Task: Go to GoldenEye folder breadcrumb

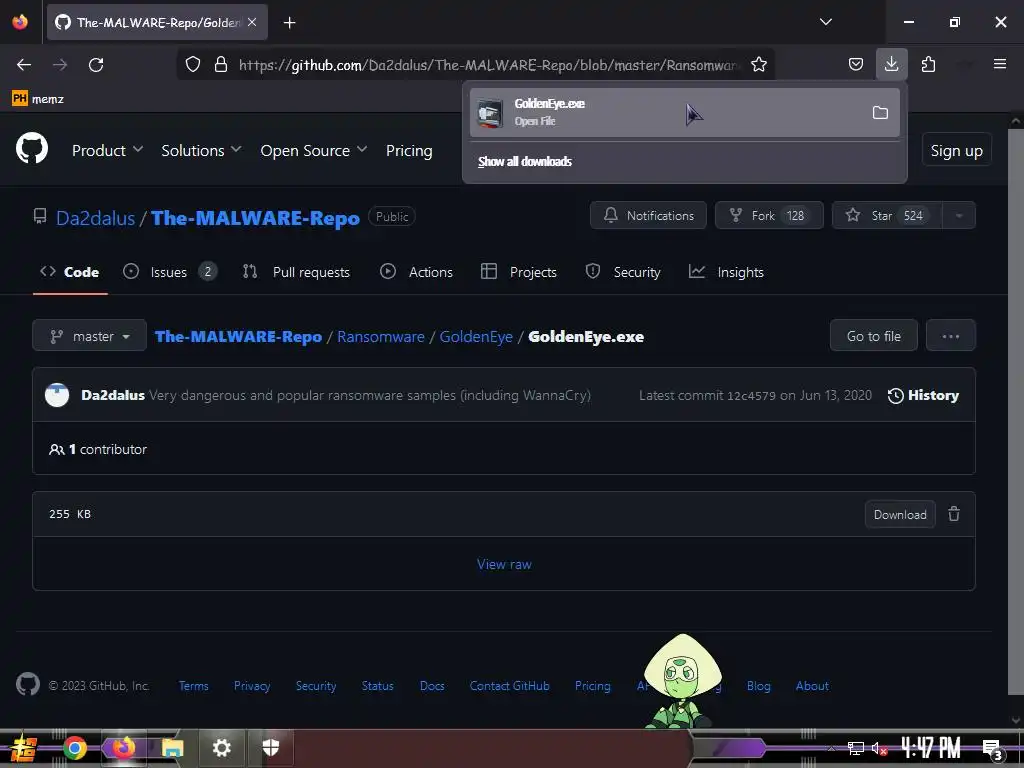Action: (476, 336)
